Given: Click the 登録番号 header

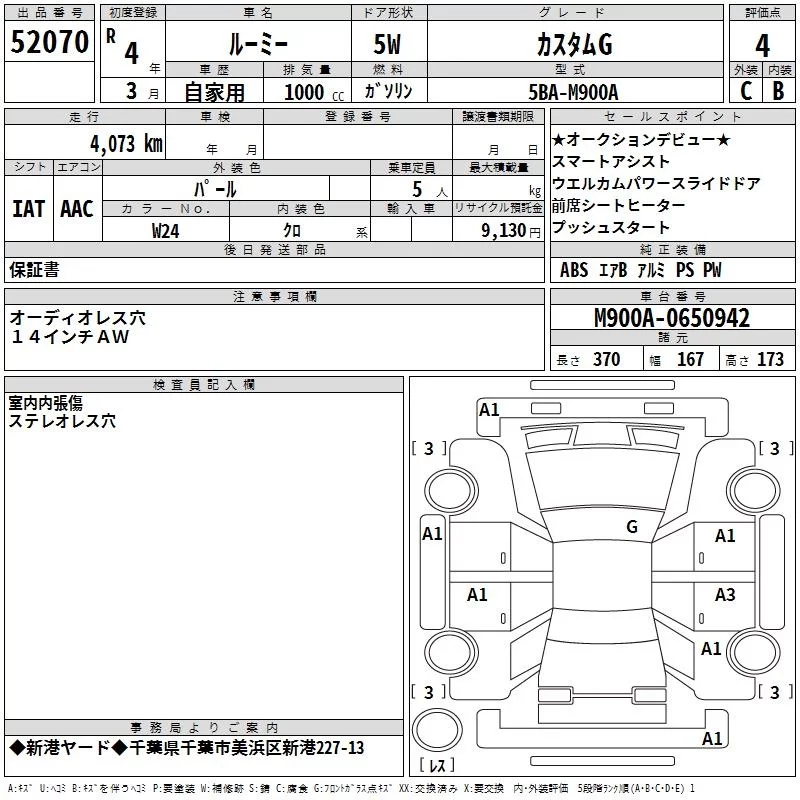Looking at the screenshot, I should (358, 117).
